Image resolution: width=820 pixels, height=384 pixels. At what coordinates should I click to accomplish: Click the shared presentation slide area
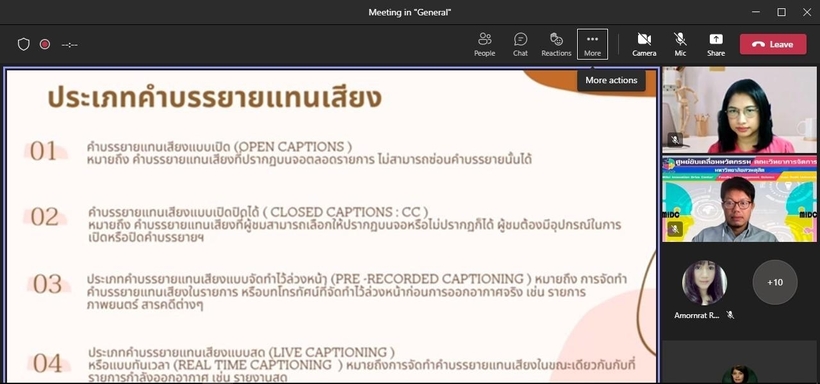pyautogui.click(x=331, y=225)
